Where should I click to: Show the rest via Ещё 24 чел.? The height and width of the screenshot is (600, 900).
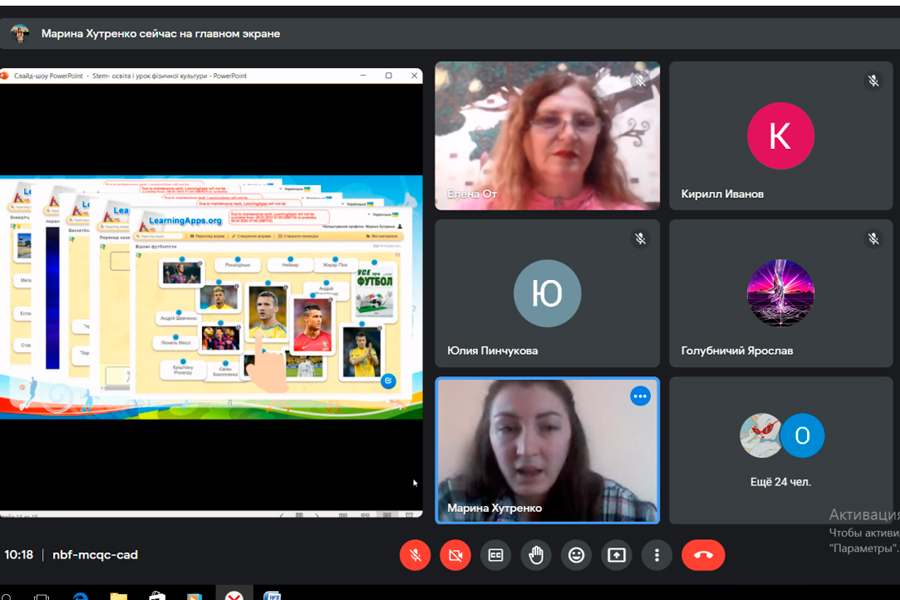point(781,482)
